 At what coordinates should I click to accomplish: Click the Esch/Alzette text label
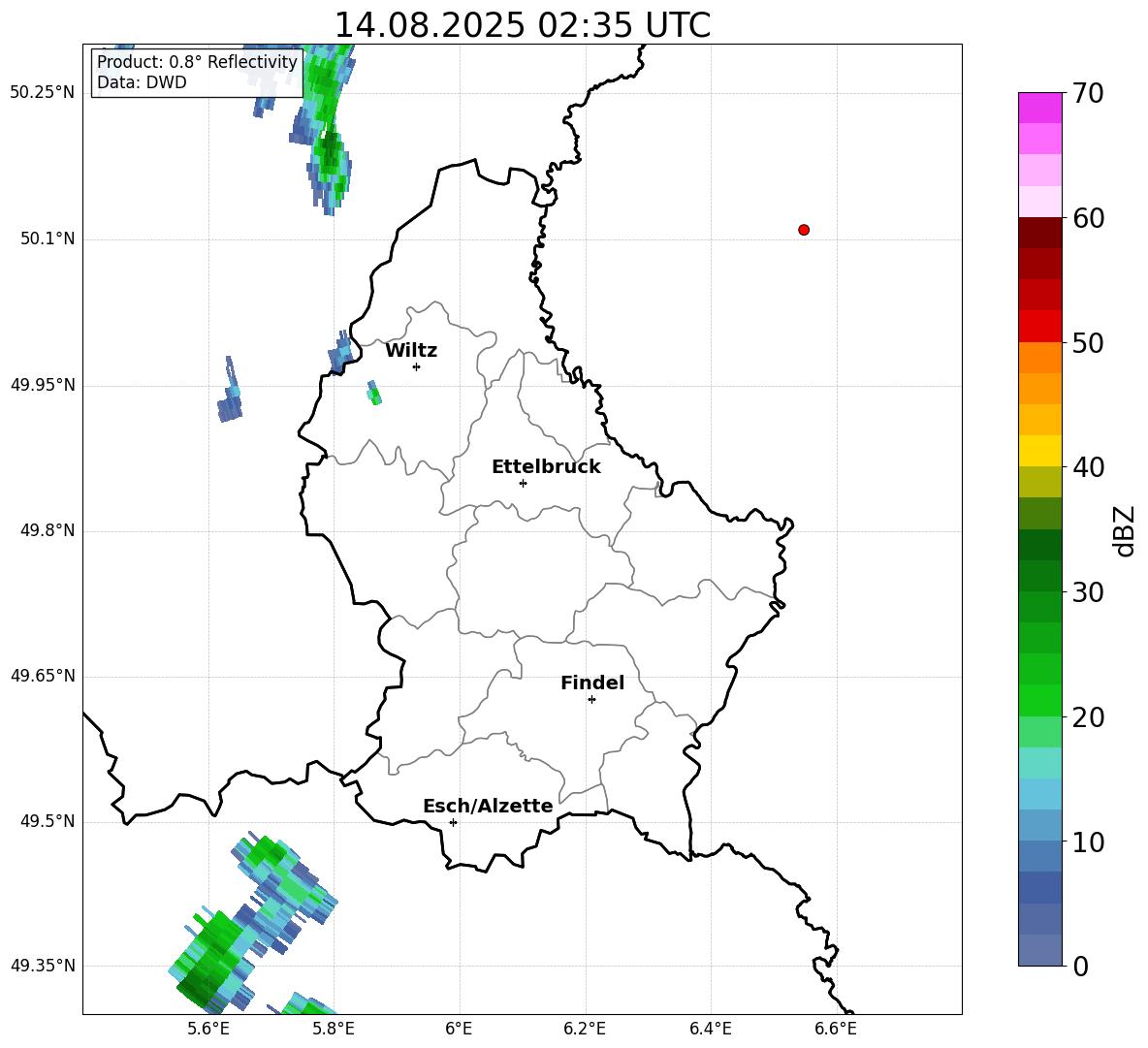487,807
